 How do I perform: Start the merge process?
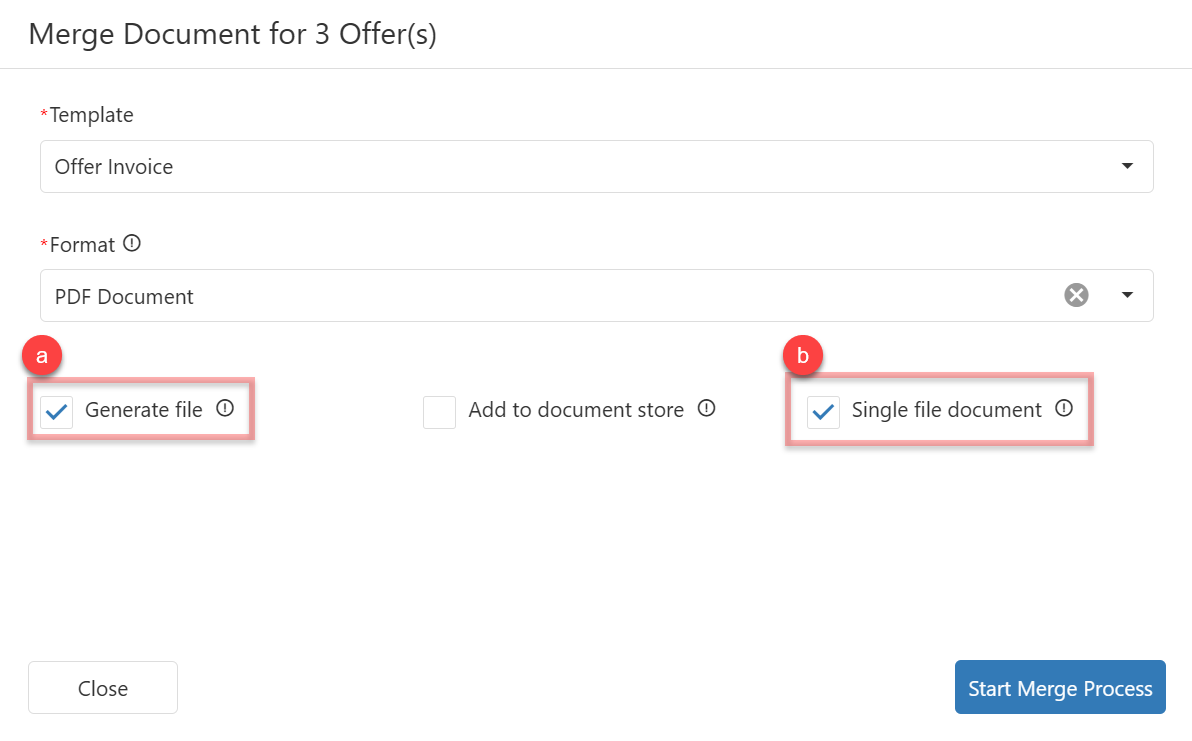click(1060, 688)
